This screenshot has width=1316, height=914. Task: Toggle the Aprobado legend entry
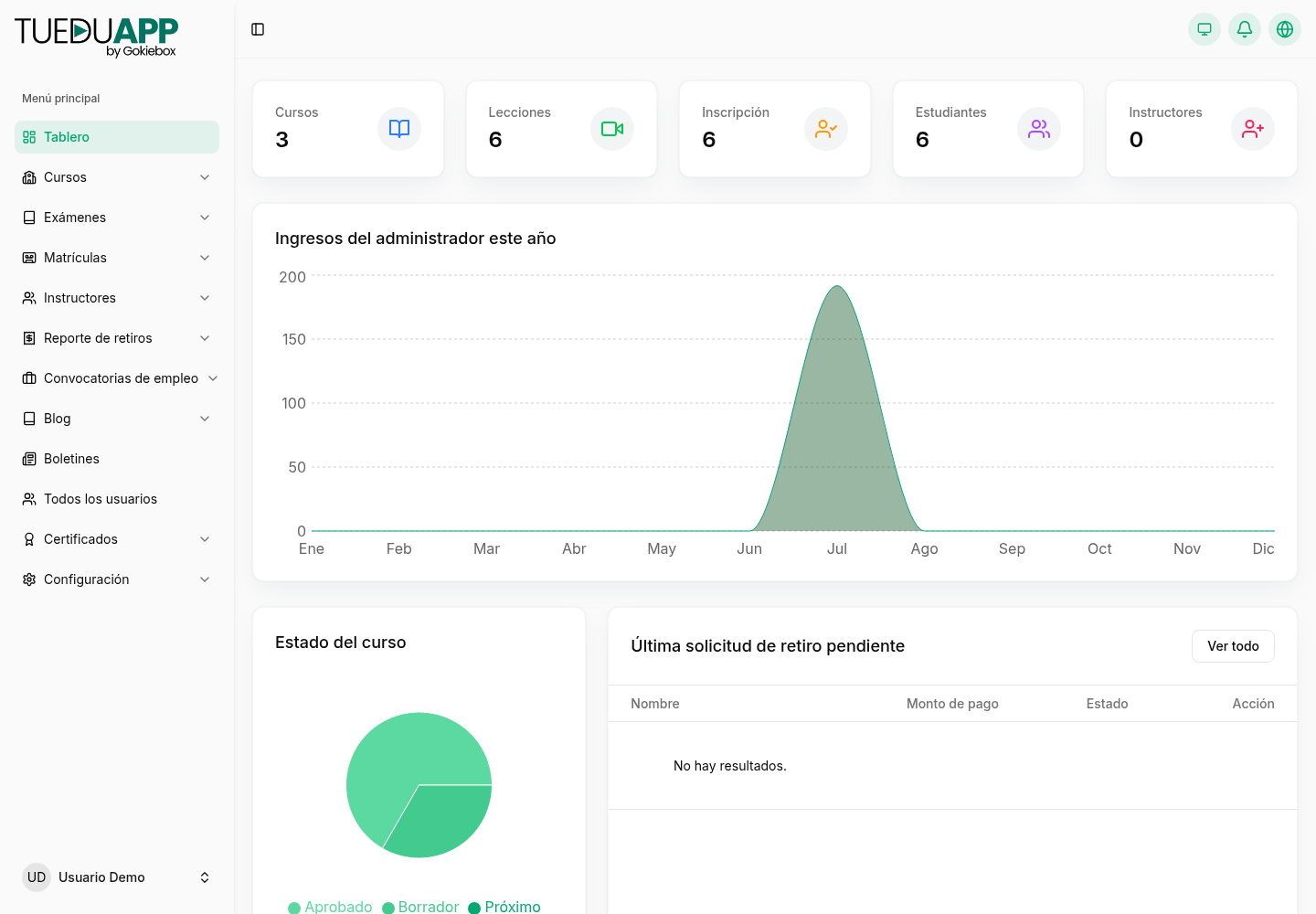click(x=330, y=907)
